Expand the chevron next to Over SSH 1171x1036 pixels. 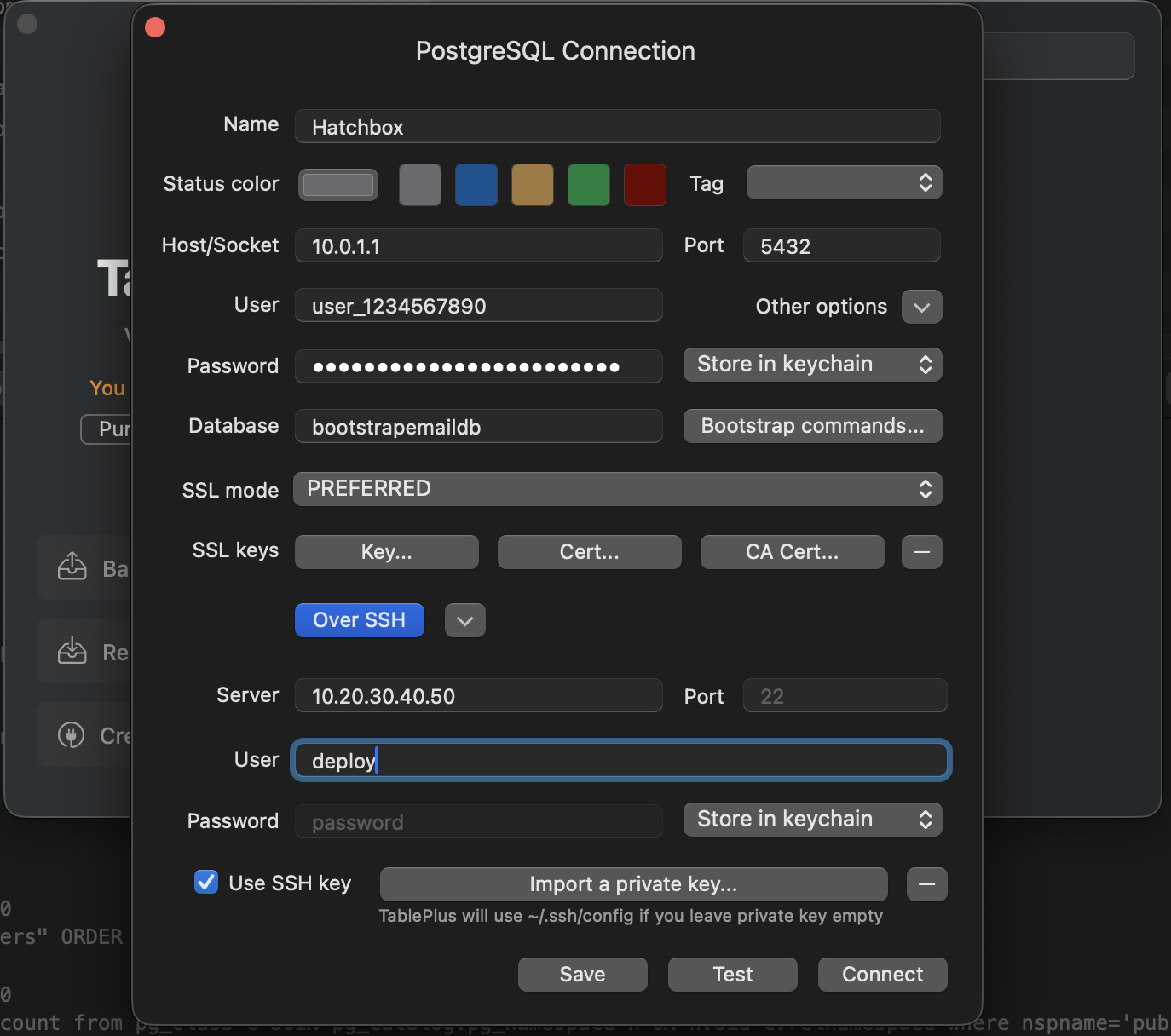click(464, 621)
